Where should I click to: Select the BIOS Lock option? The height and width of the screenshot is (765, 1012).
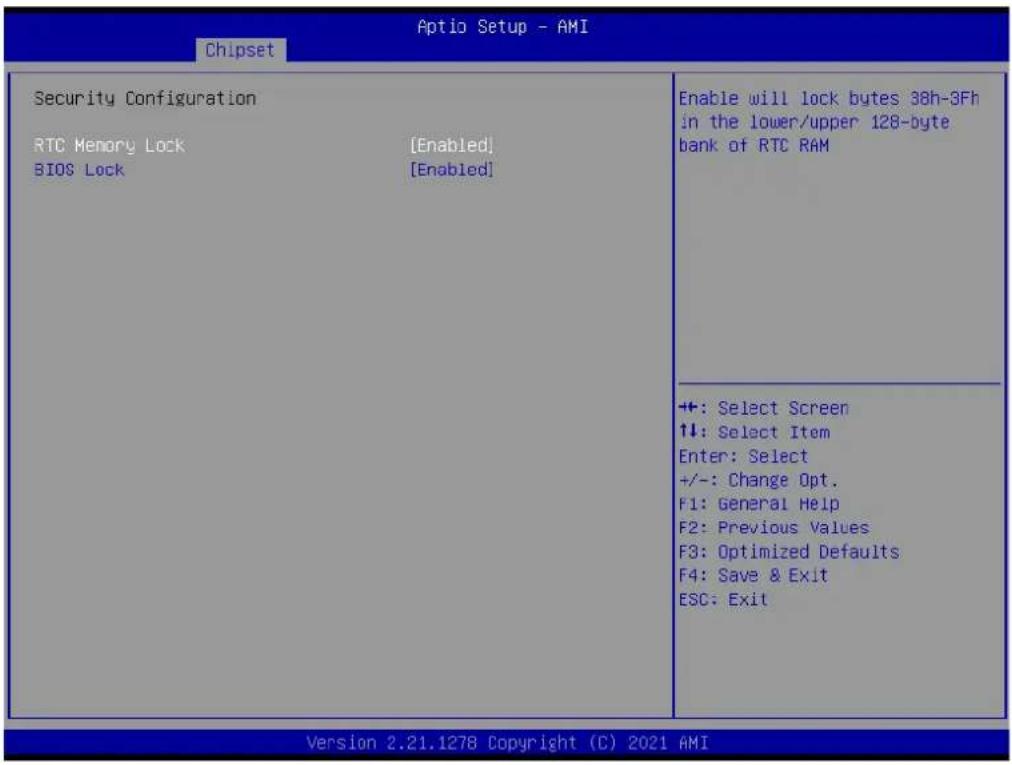point(79,170)
